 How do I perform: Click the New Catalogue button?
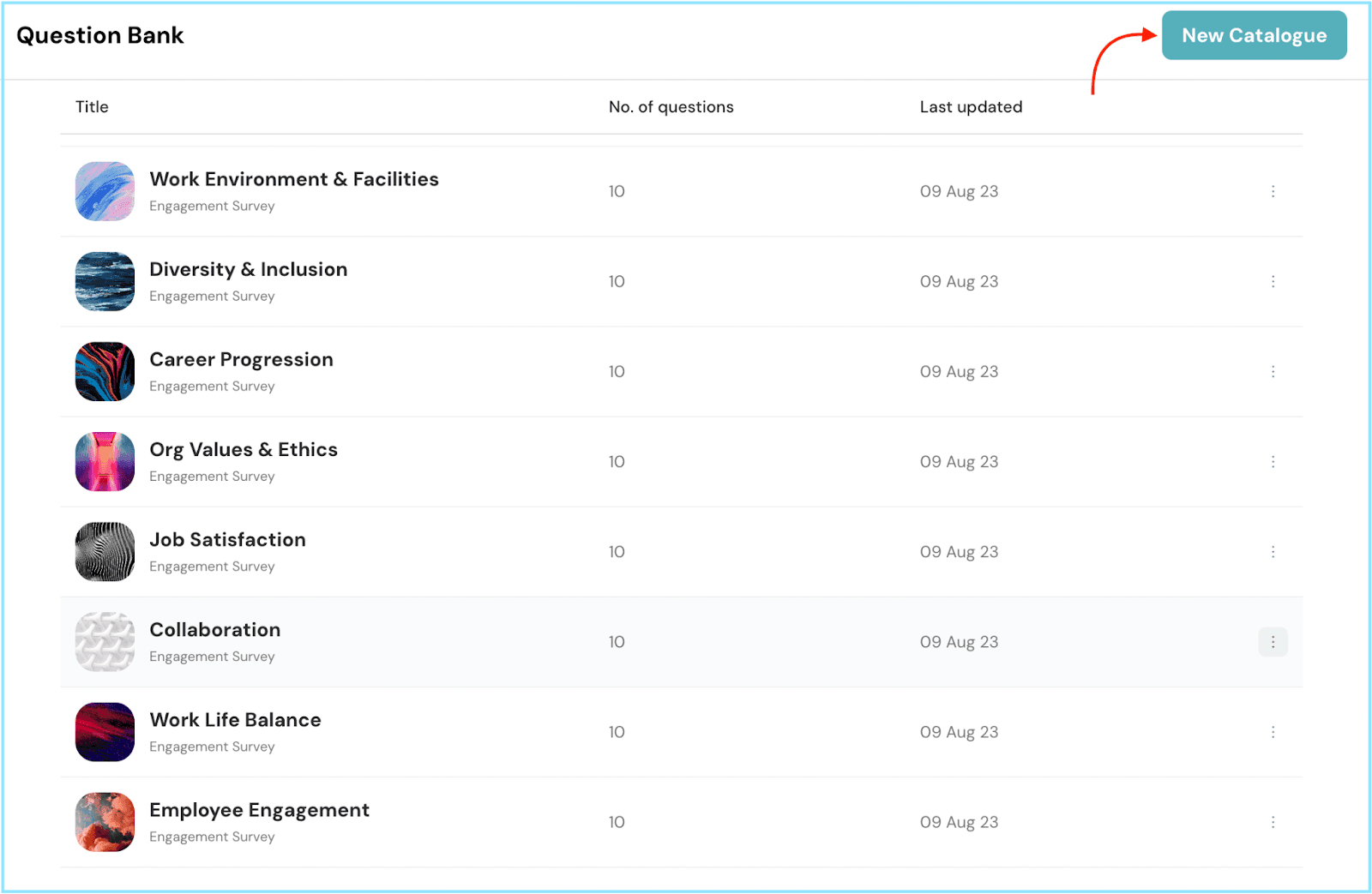pyautogui.click(x=1253, y=36)
